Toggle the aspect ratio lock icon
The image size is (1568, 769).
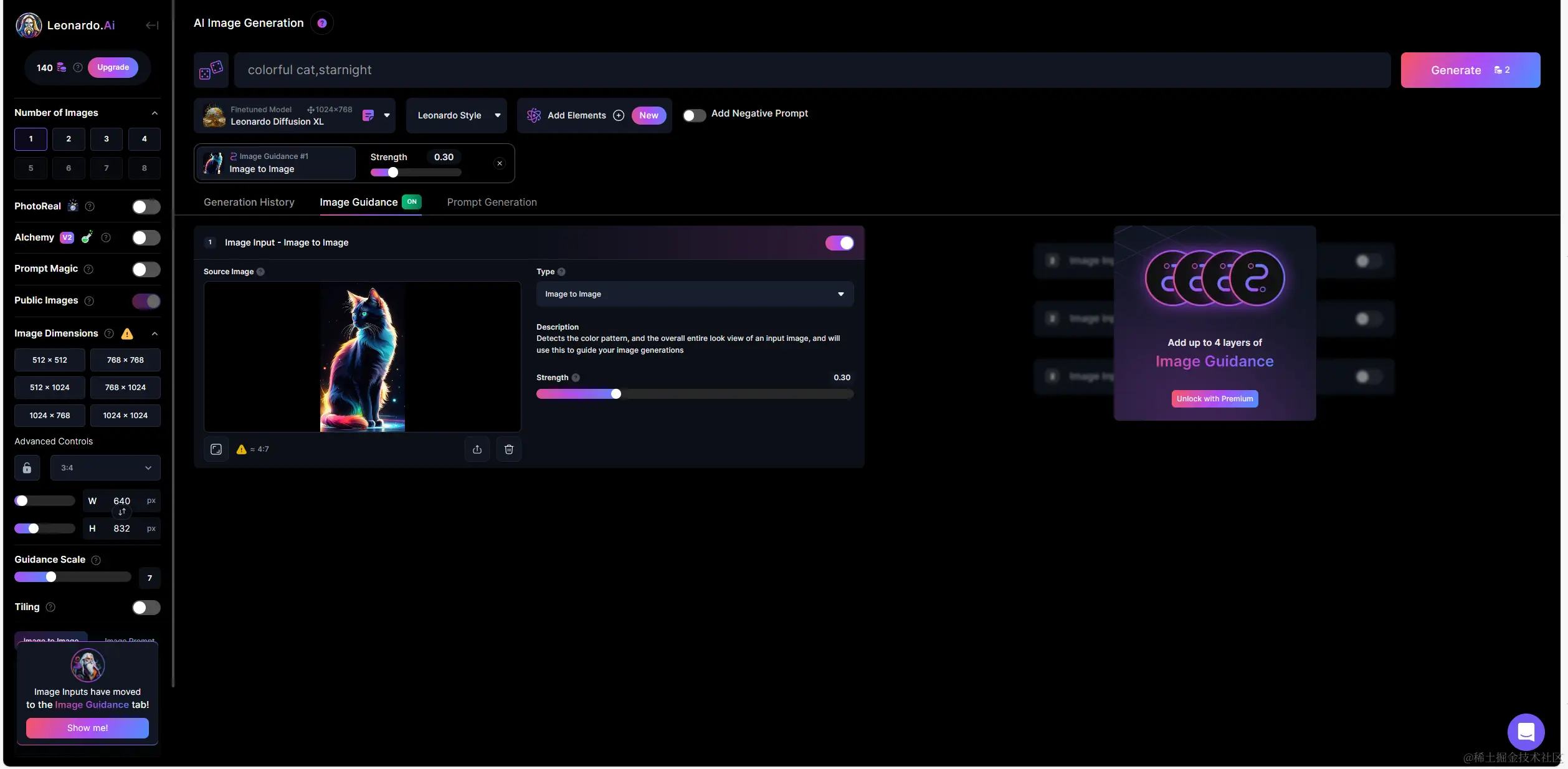27,468
